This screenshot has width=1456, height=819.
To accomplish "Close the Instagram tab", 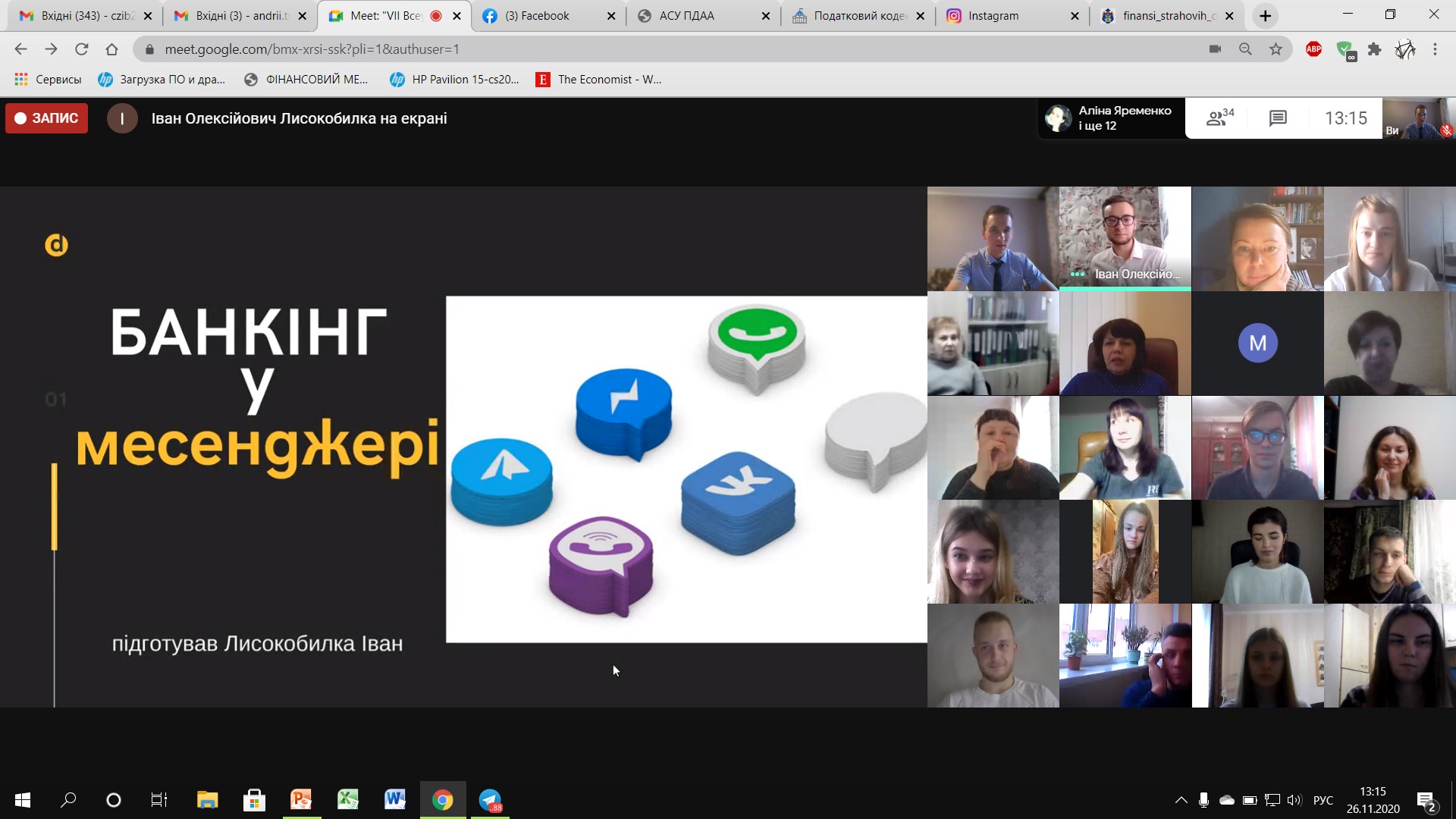I will point(1075,16).
